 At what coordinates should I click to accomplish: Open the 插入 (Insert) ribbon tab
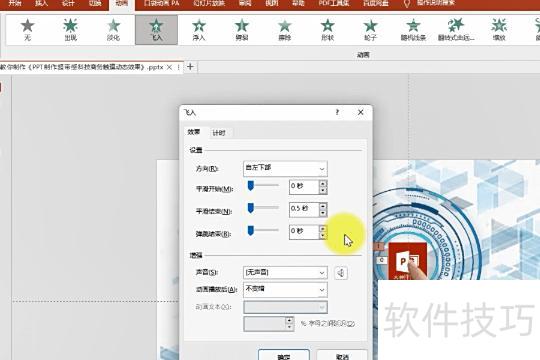tap(41, 3)
